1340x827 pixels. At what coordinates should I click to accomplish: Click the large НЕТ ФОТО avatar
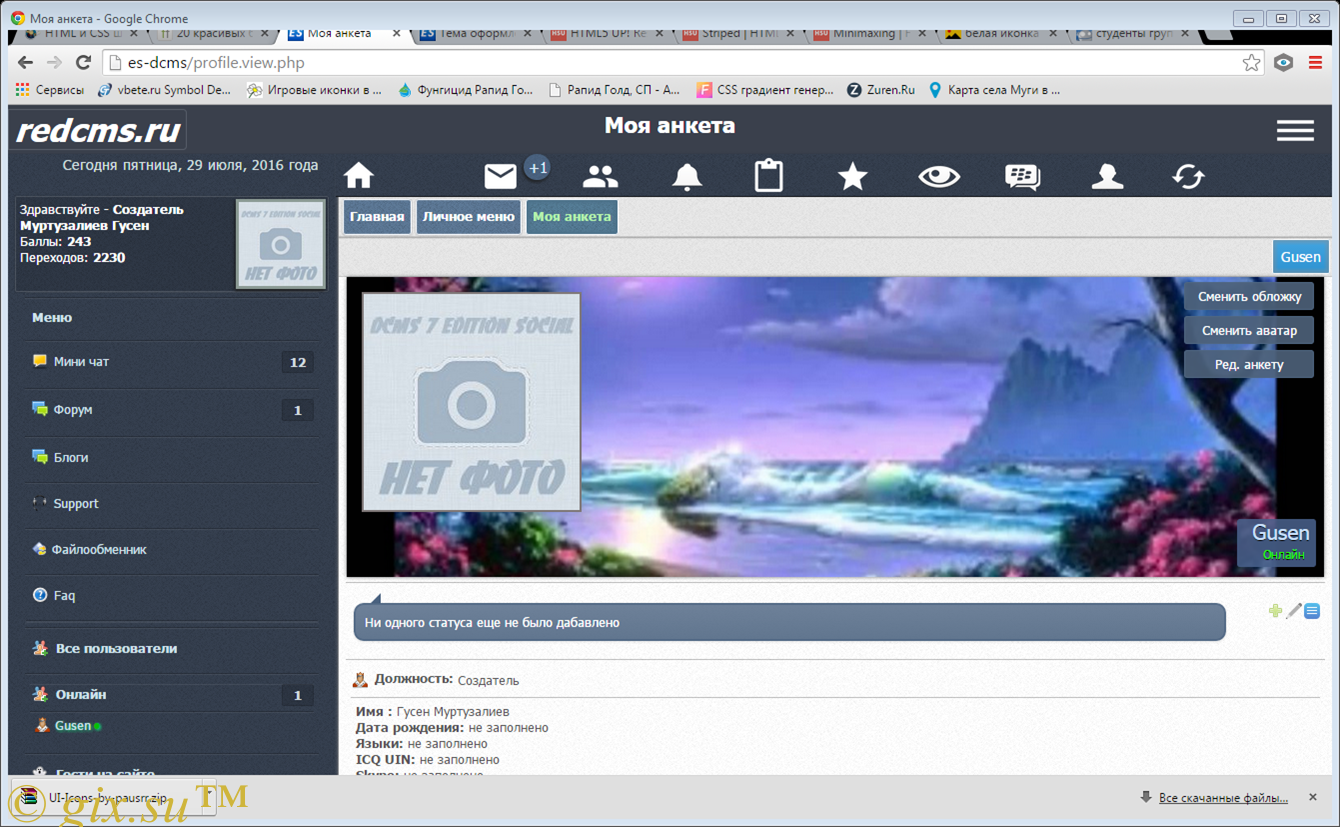point(471,402)
